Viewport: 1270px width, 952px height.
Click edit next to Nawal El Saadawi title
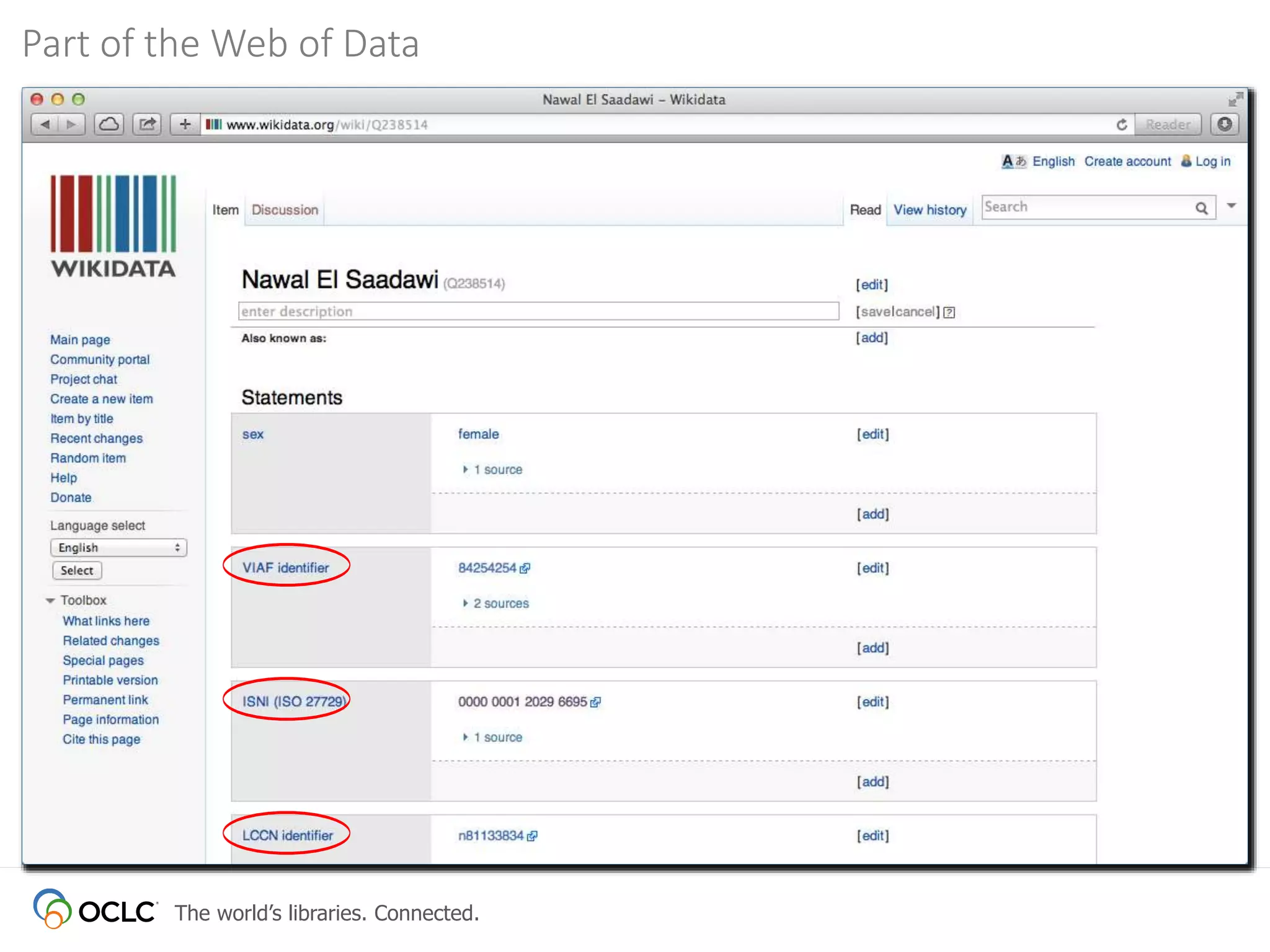click(x=872, y=284)
